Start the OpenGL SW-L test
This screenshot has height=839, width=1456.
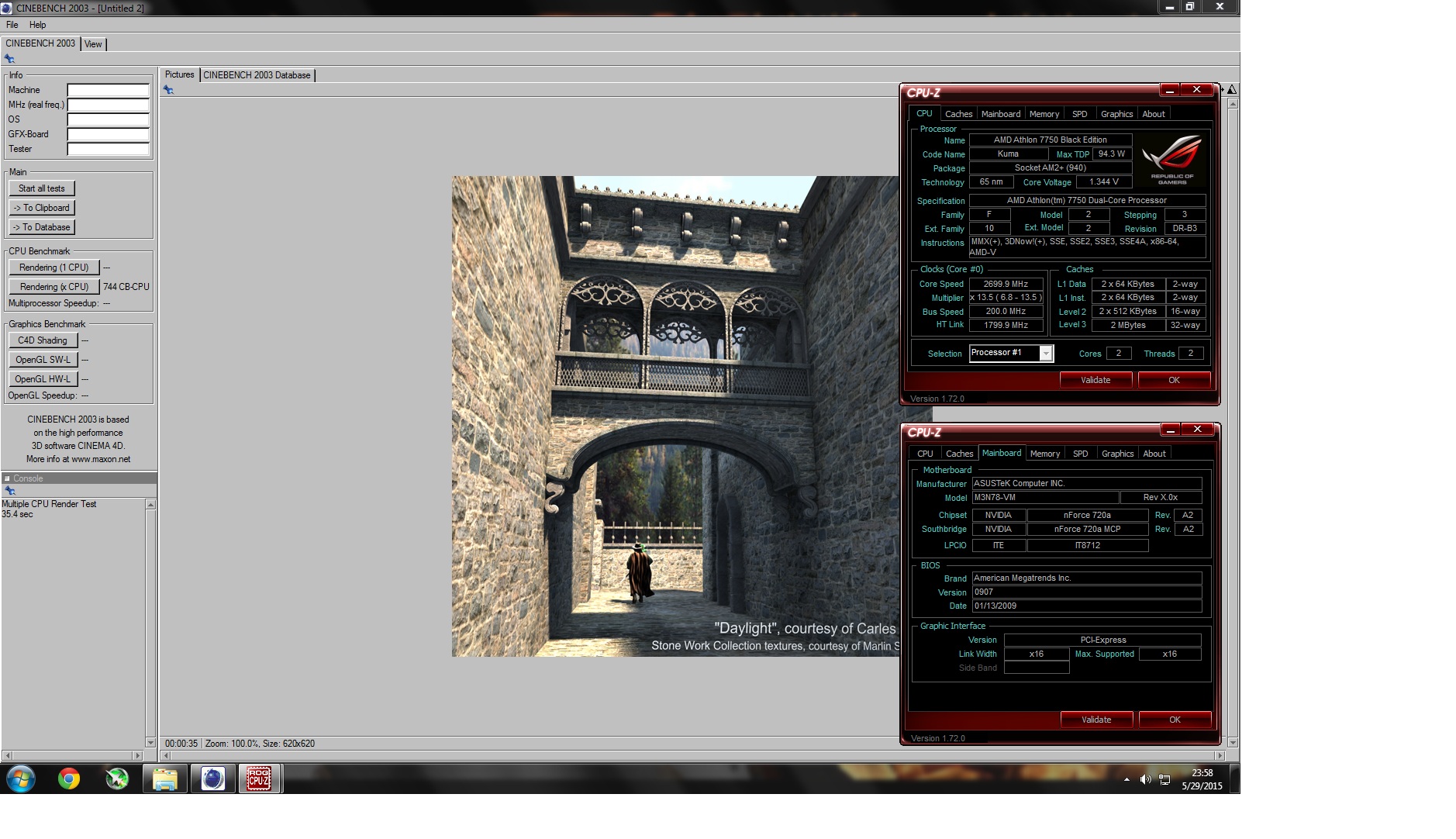[43, 360]
